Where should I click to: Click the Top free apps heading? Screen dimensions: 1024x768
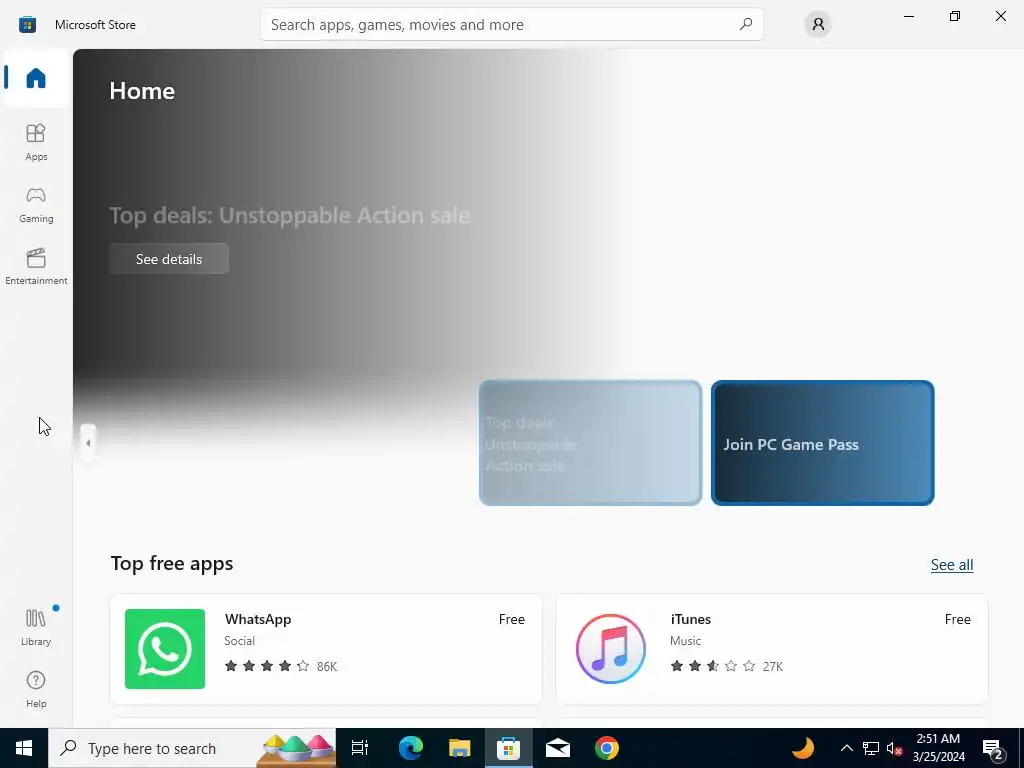[x=172, y=564]
